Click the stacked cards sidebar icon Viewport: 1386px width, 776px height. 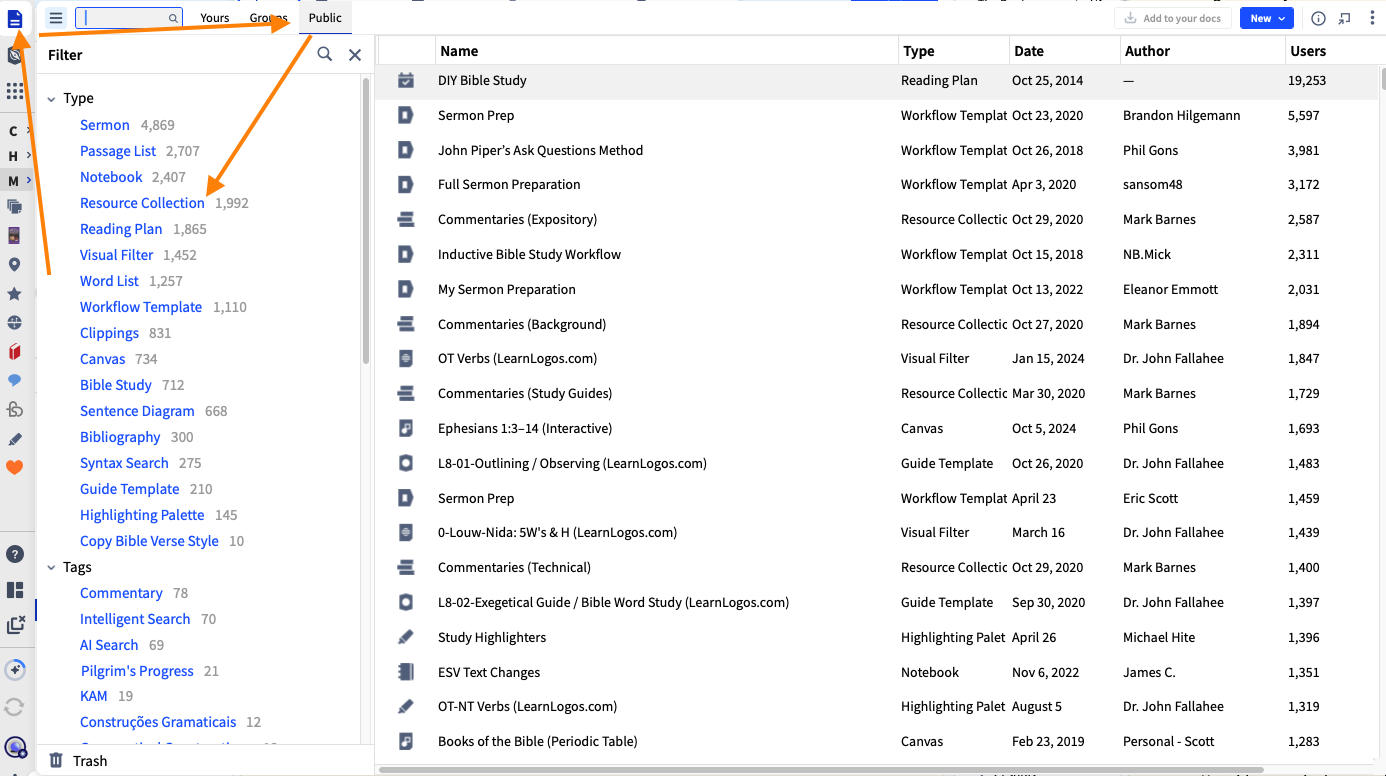pyautogui.click(x=15, y=207)
